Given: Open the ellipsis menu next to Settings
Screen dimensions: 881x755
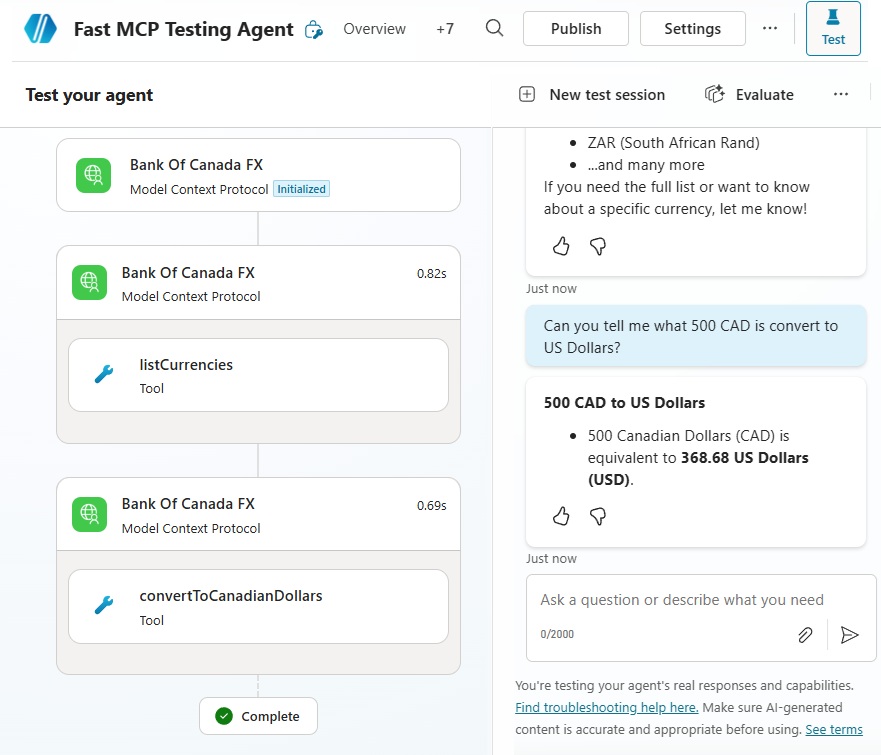Looking at the screenshot, I should pyautogui.click(x=770, y=29).
